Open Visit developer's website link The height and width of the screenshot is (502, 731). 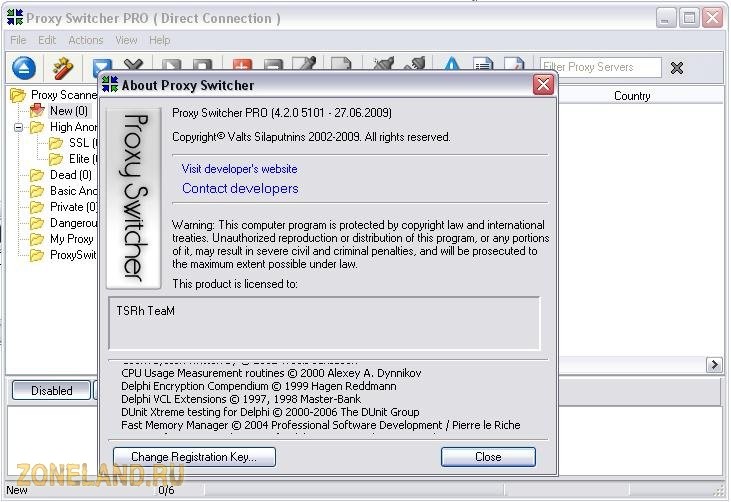click(x=239, y=169)
